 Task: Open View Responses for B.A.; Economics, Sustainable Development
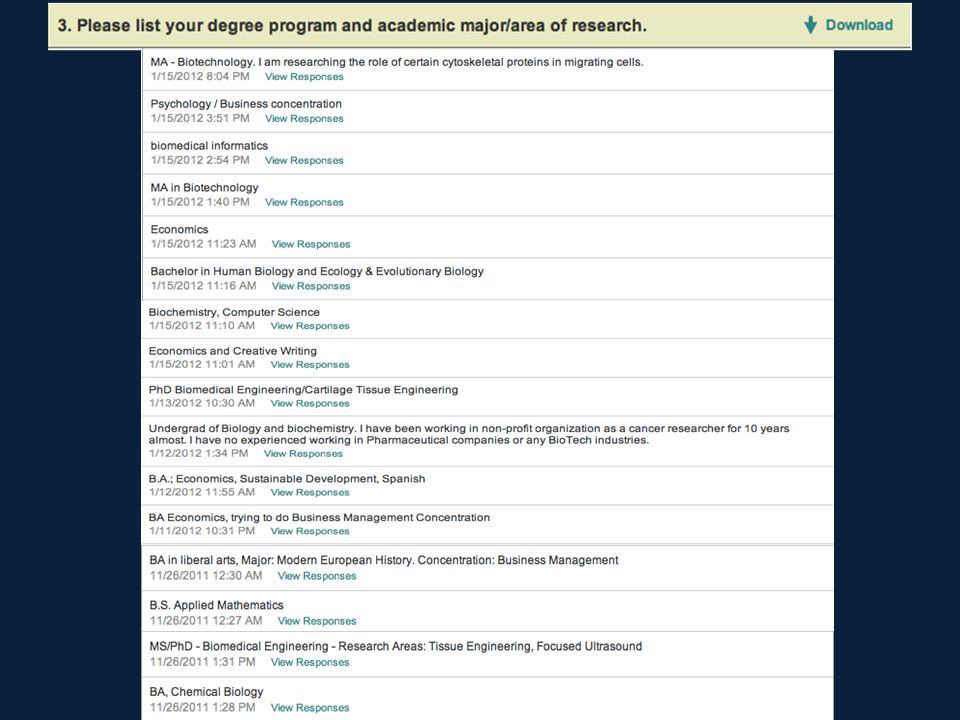(x=310, y=492)
